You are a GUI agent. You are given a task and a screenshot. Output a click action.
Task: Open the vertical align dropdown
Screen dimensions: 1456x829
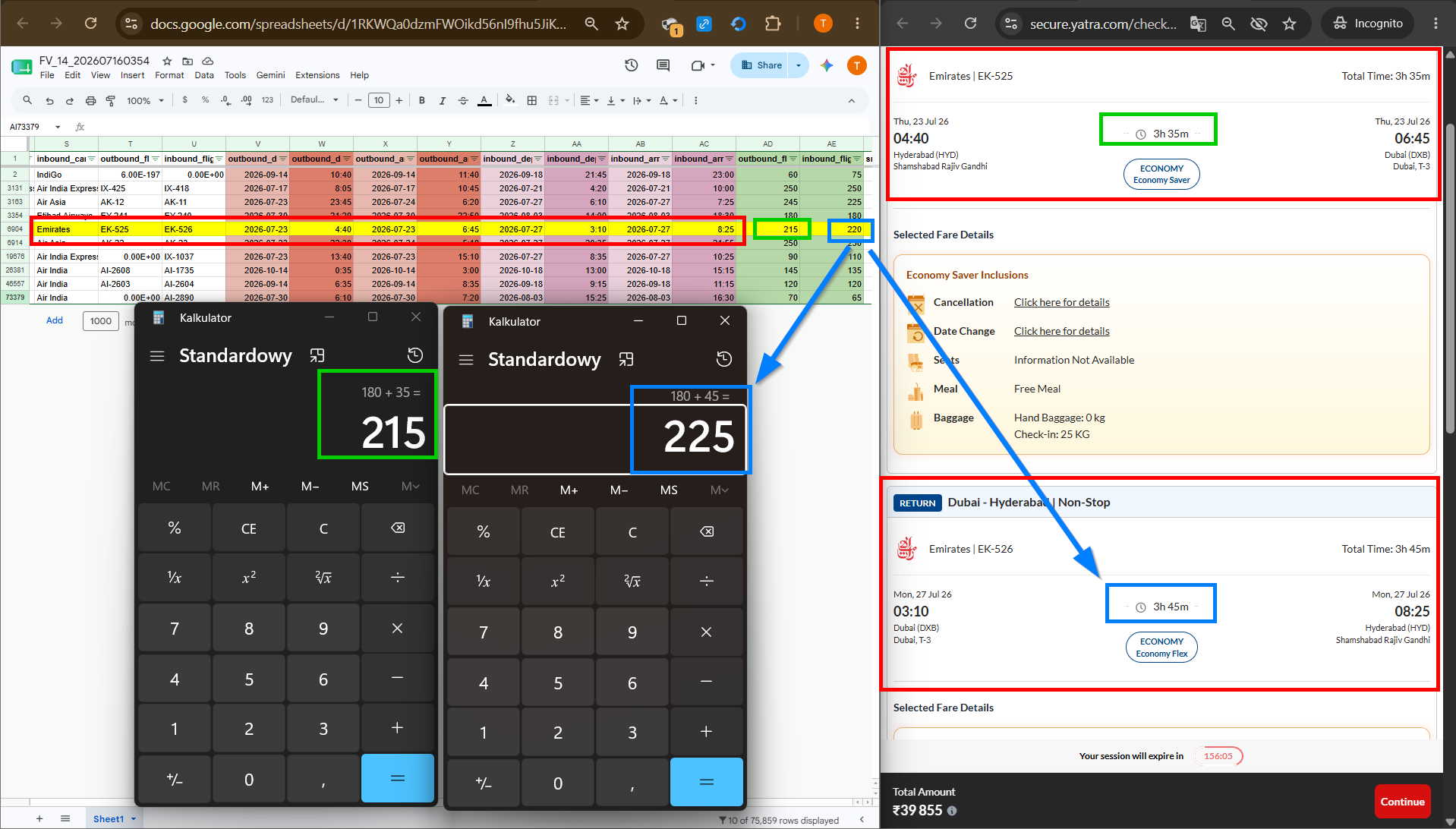tap(615, 100)
